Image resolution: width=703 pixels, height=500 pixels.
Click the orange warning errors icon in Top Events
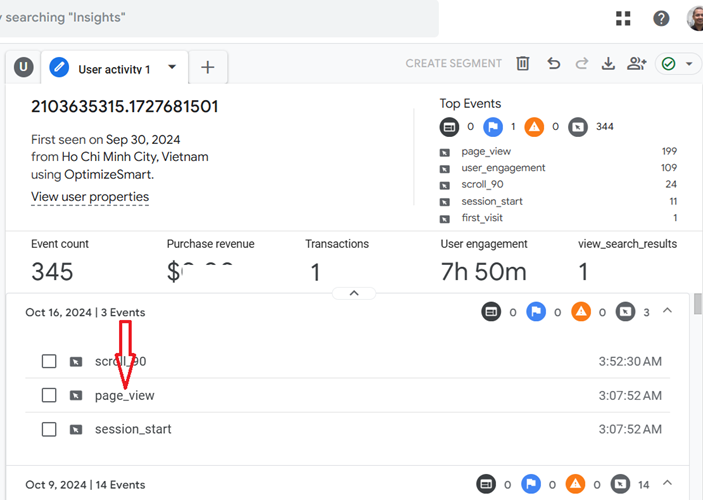point(534,127)
